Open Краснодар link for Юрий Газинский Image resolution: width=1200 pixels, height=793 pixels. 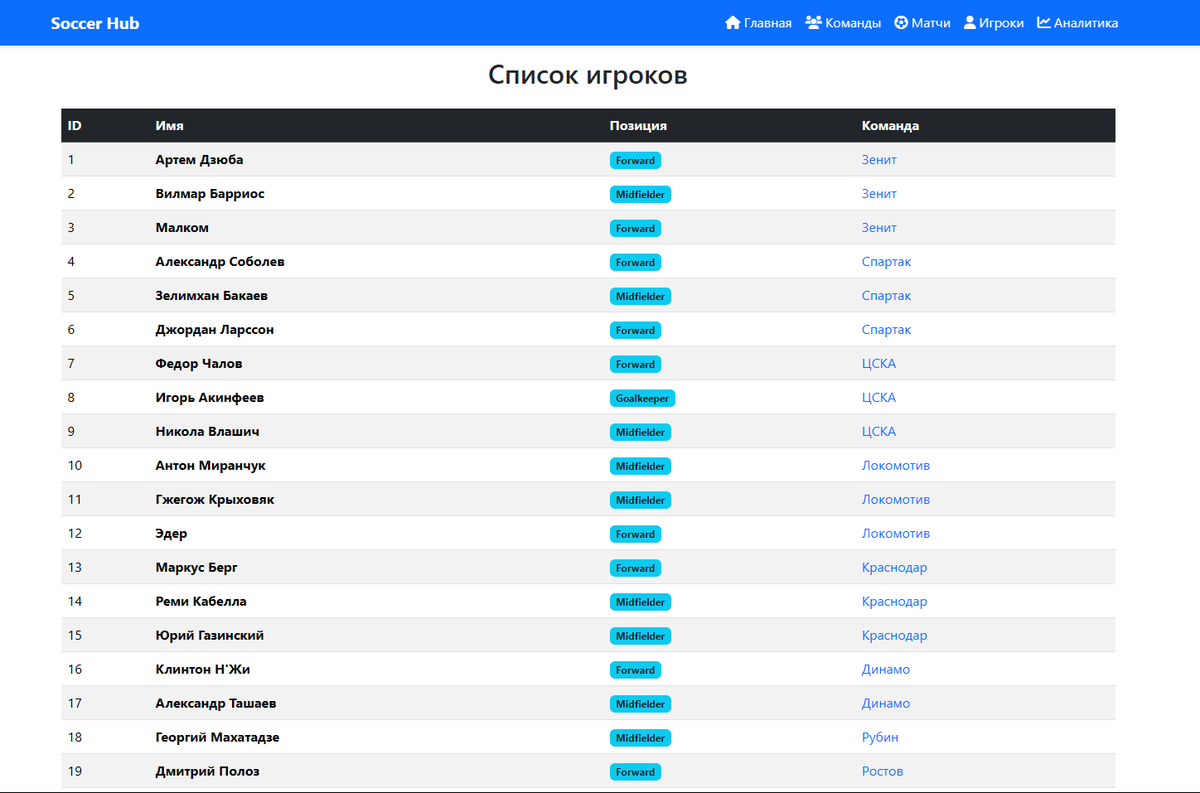pos(895,636)
